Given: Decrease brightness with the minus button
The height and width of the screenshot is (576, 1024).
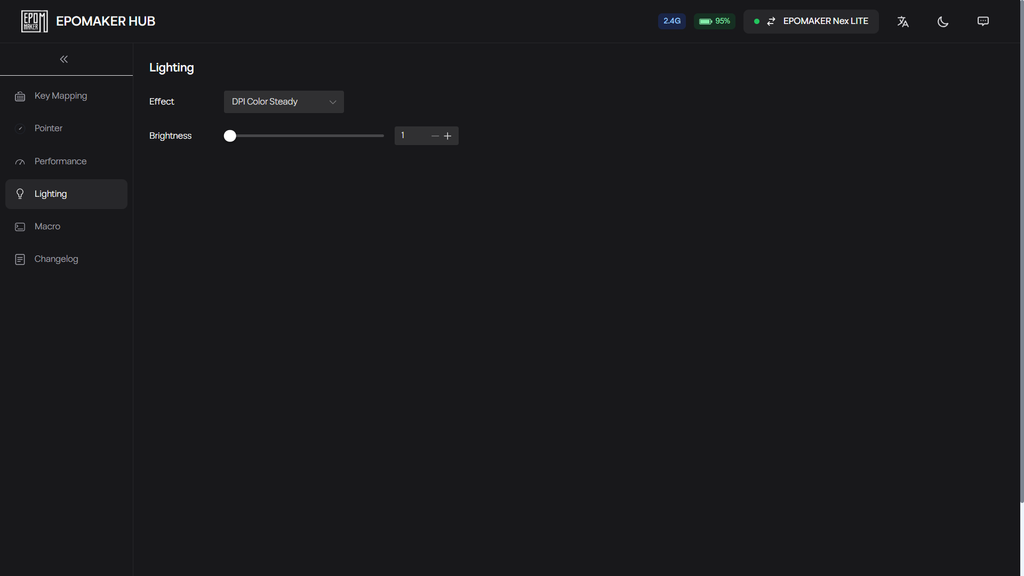Looking at the screenshot, I should pyautogui.click(x=435, y=136).
